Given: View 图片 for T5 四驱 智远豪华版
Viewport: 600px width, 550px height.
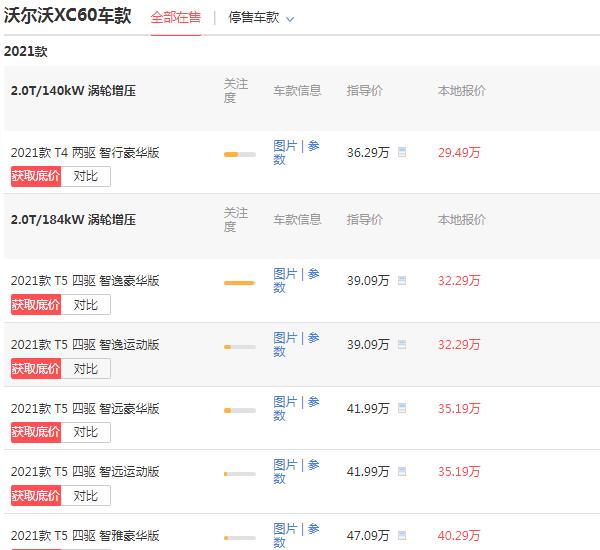Looking at the screenshot, I should 285,402.
